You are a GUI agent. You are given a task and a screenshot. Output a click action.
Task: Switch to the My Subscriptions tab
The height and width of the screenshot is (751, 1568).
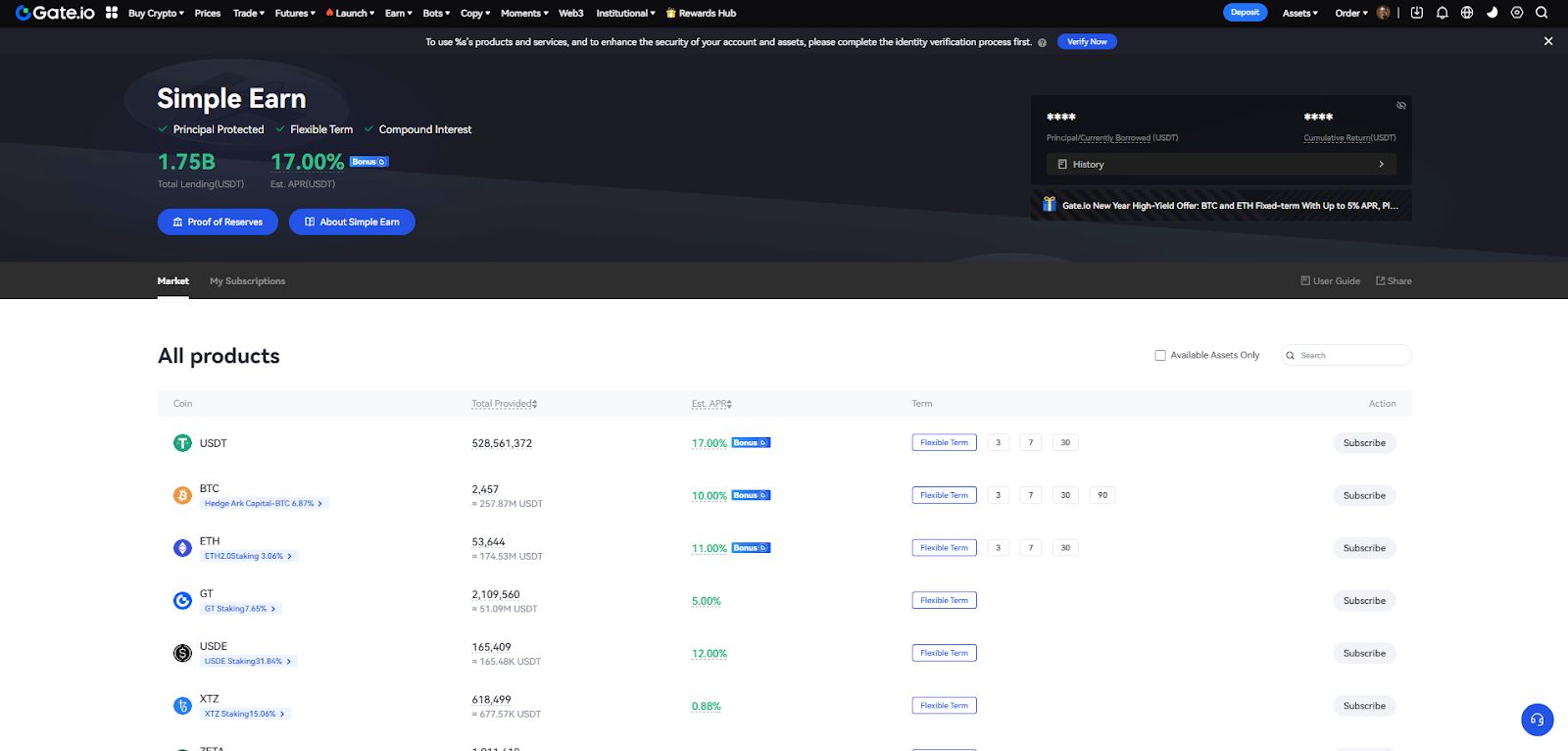[247, 281]
